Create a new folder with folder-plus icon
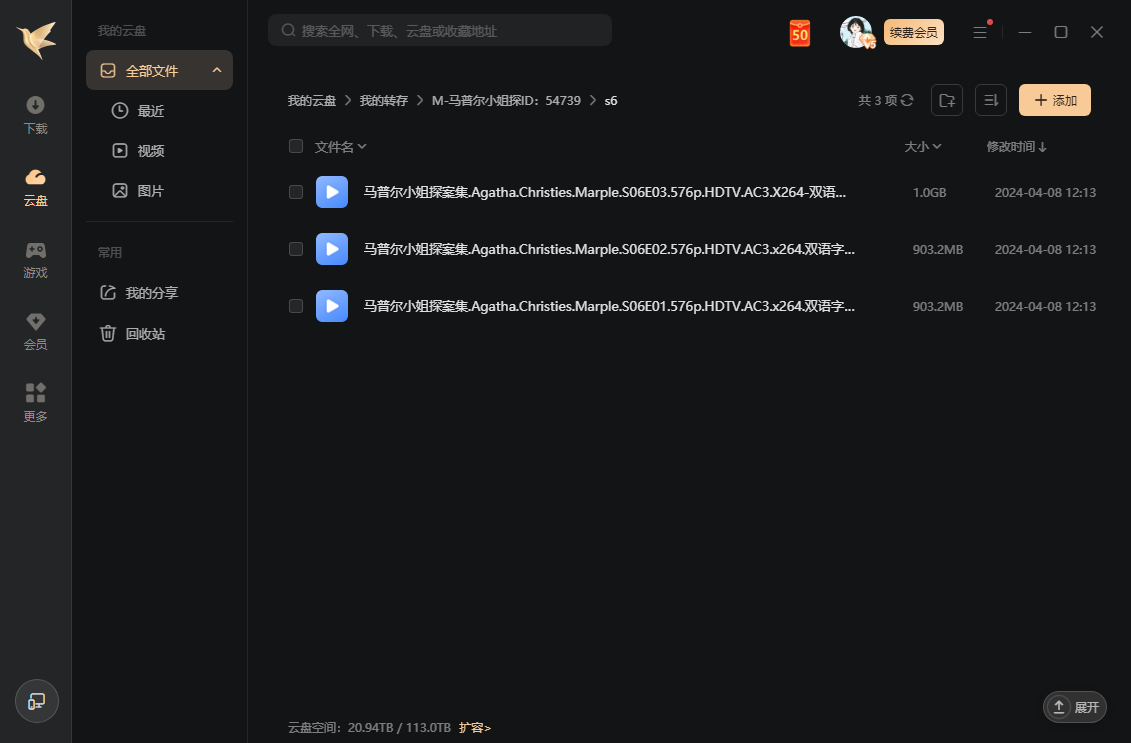The height and width of the screenshot is (743, 1131). pos(946,100)
